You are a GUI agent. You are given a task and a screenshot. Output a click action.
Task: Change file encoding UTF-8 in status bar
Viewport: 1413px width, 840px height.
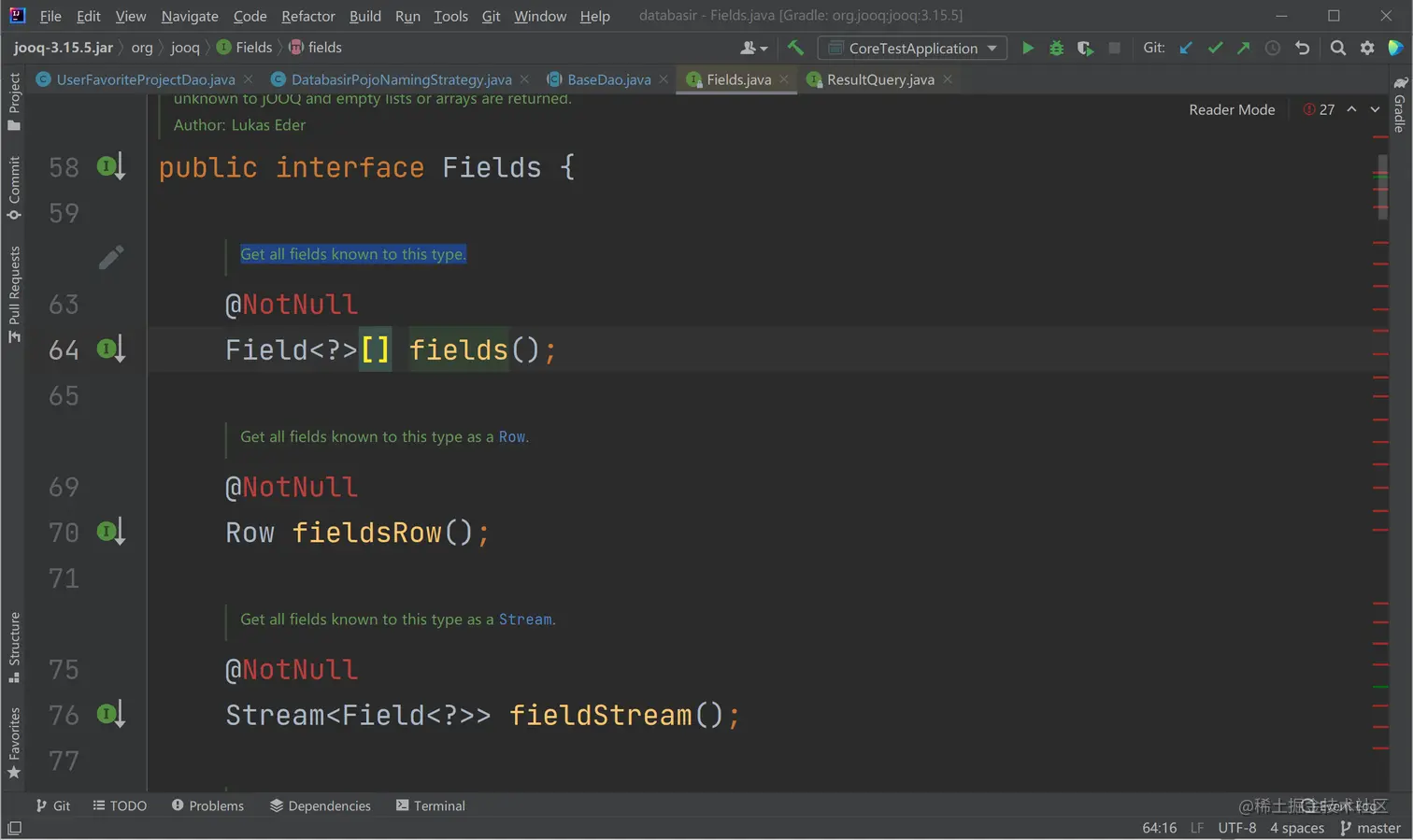1237,828
